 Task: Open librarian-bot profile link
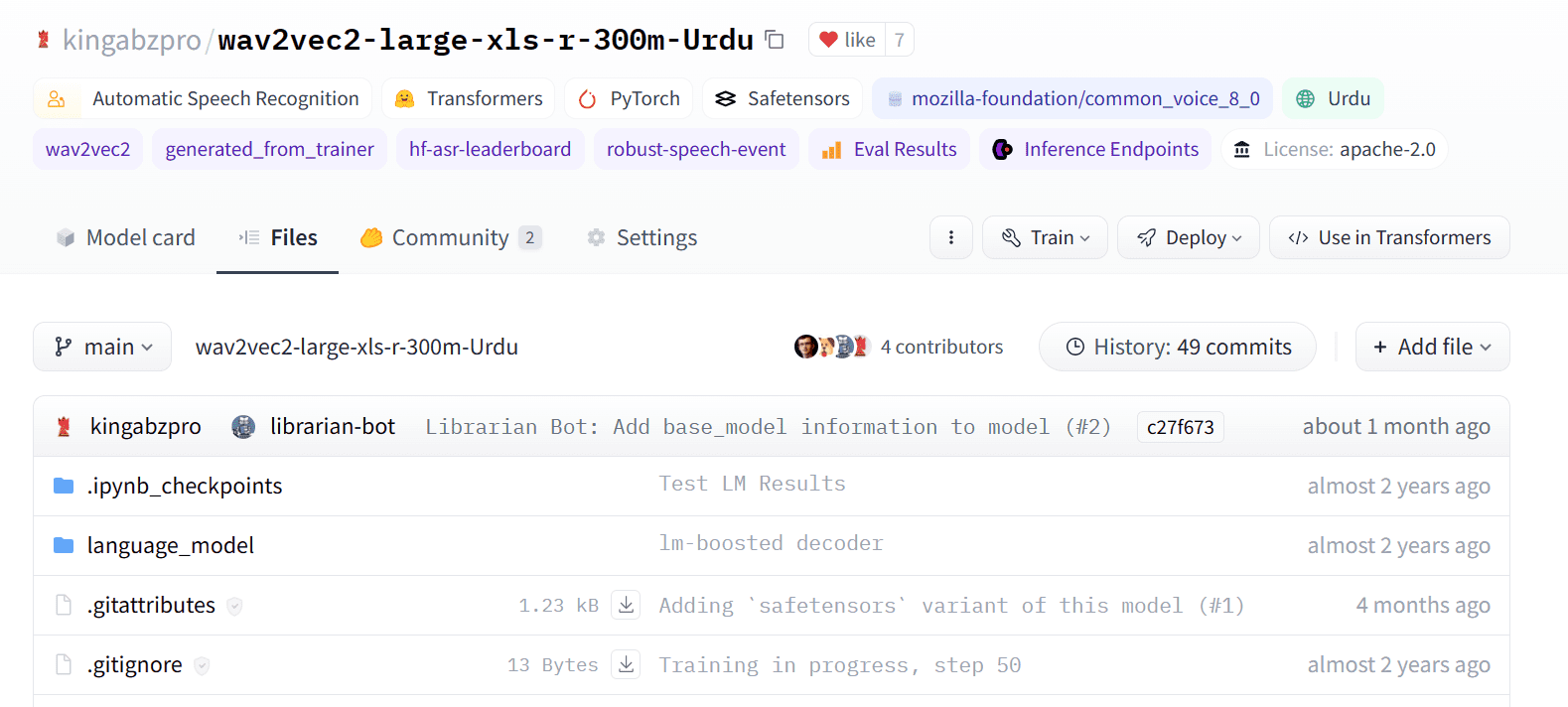tap(333, 427)
